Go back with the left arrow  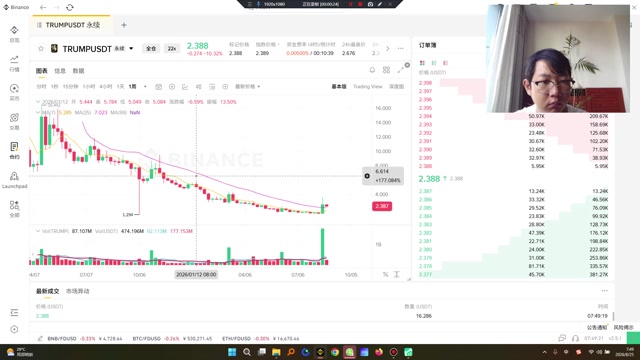43,7
